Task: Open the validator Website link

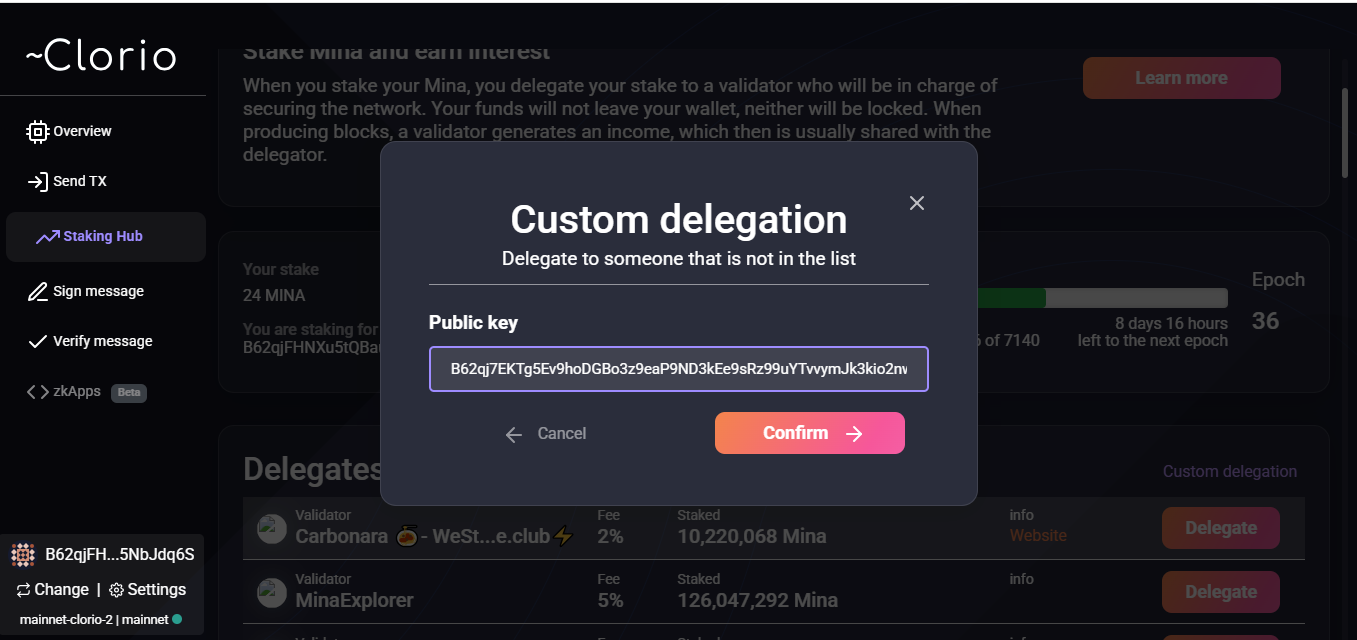Action: pos(1038,536)
